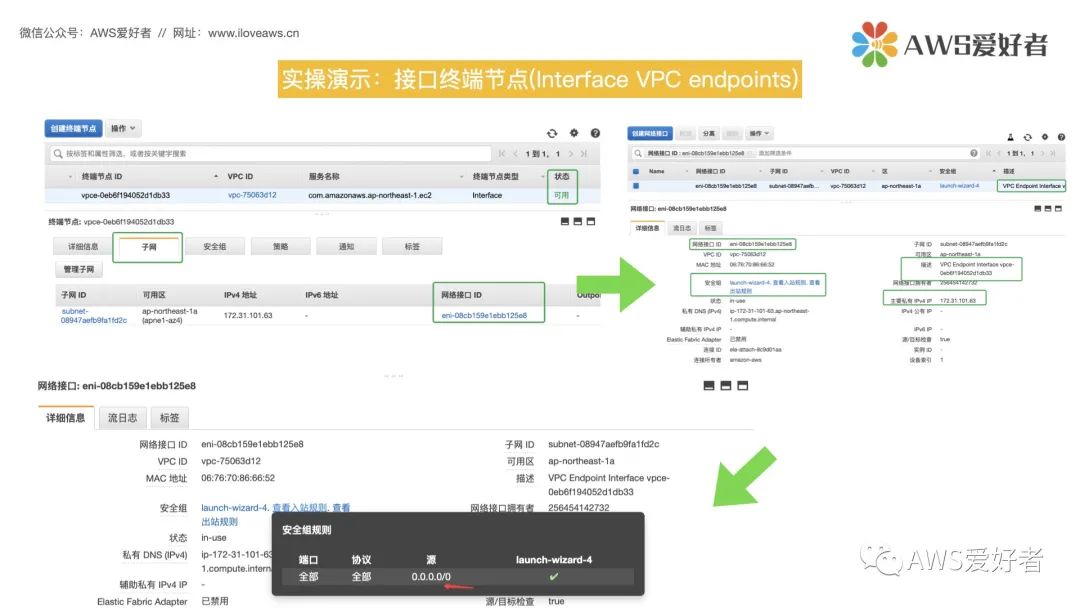Open the 标签 tab in the endpoint panel
This screenshot has height=608, width=1080.
tap(412, 247)
